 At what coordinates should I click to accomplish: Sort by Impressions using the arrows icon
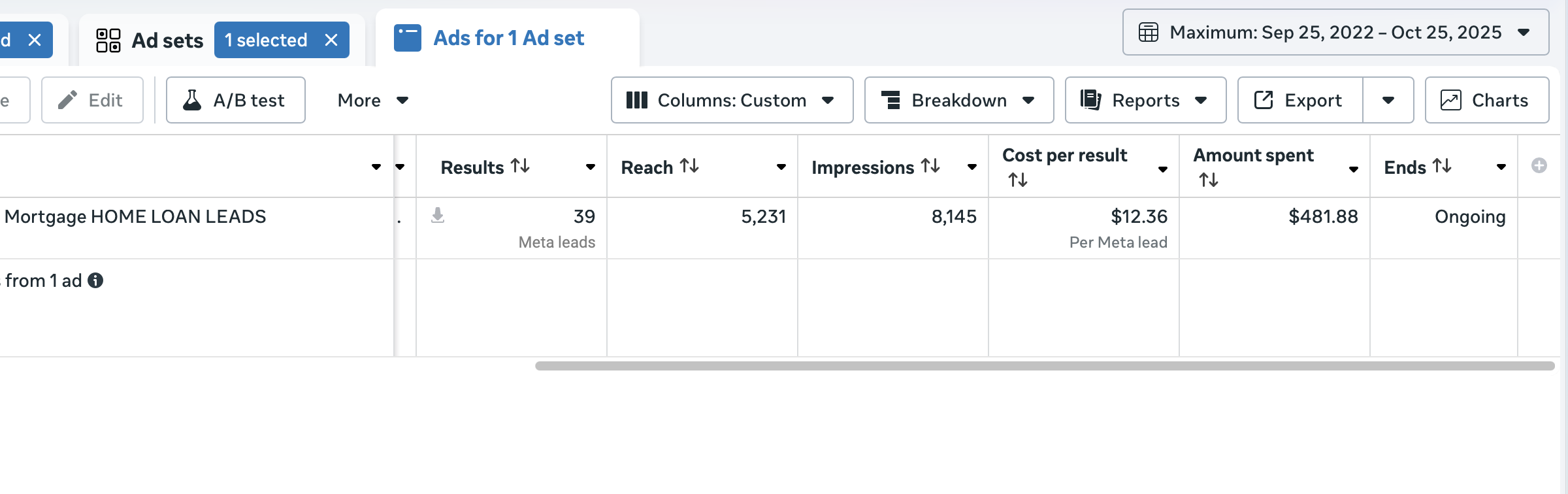click(930, 166)
